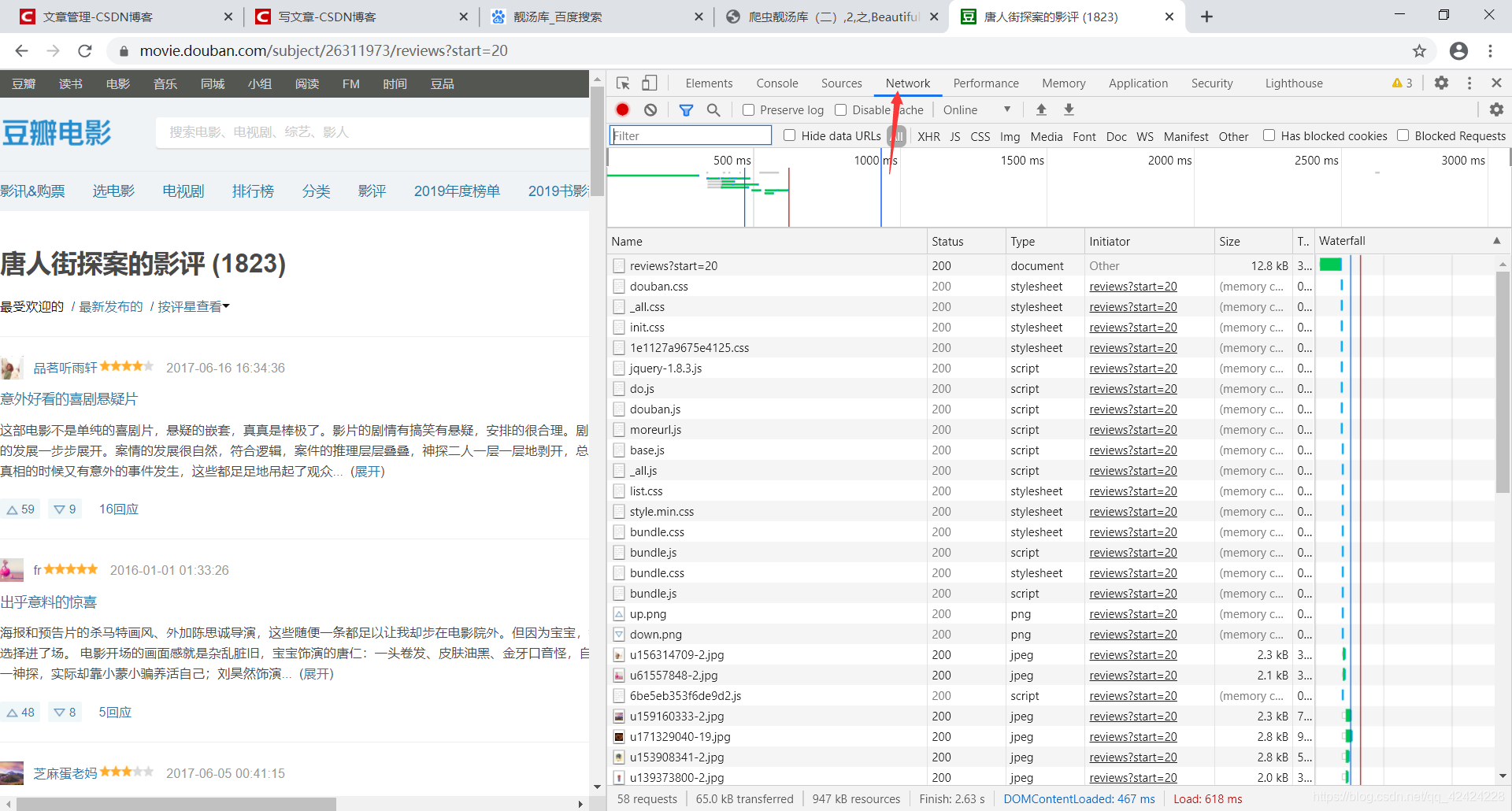Check Hide data URLs option
This screenshot has width=1512, height=811.
(790, 135)
